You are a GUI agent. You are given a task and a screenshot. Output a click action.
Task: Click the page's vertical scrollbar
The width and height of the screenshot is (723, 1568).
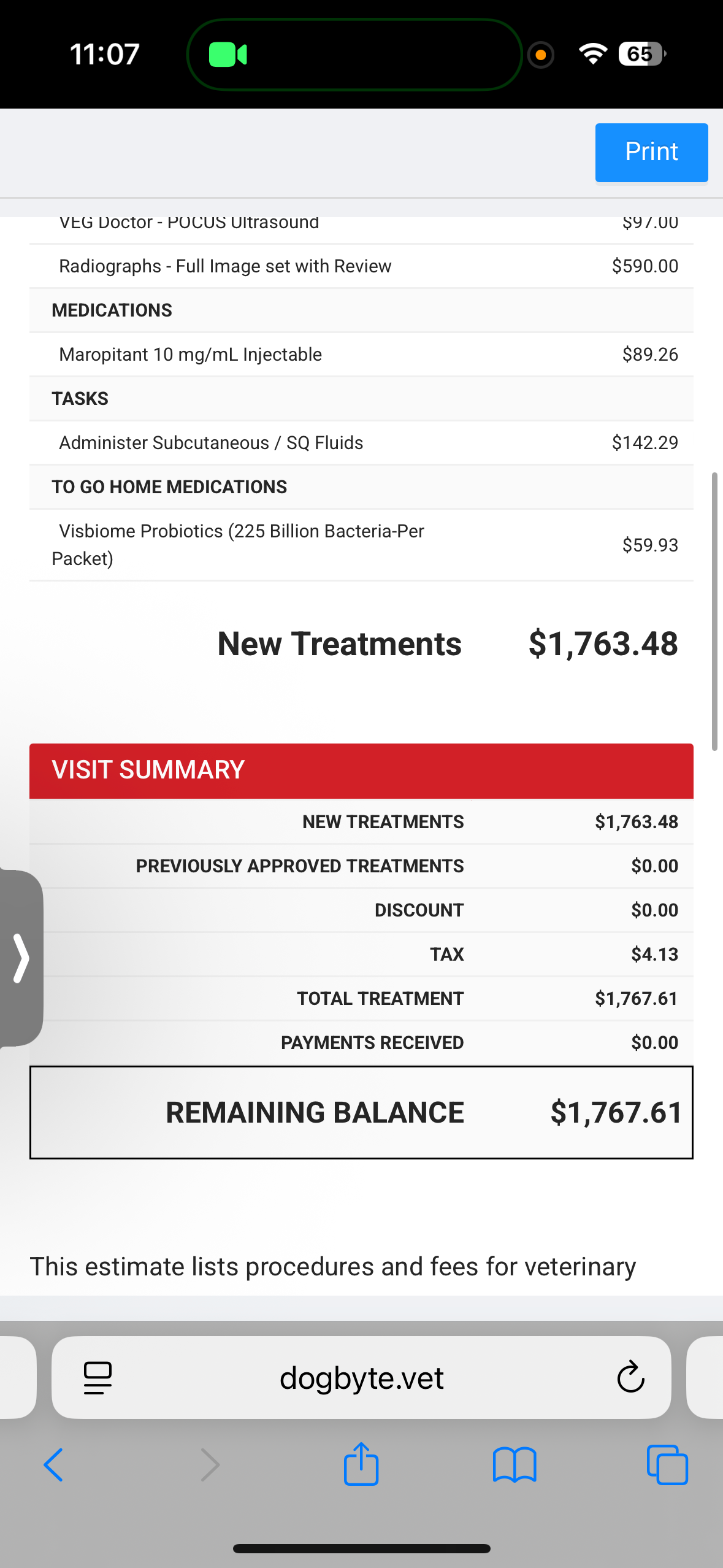[714, 611]
